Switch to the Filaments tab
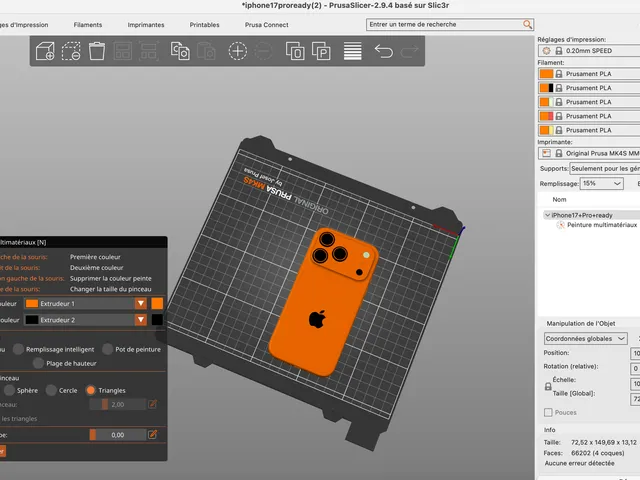 (x=88, y=25)
